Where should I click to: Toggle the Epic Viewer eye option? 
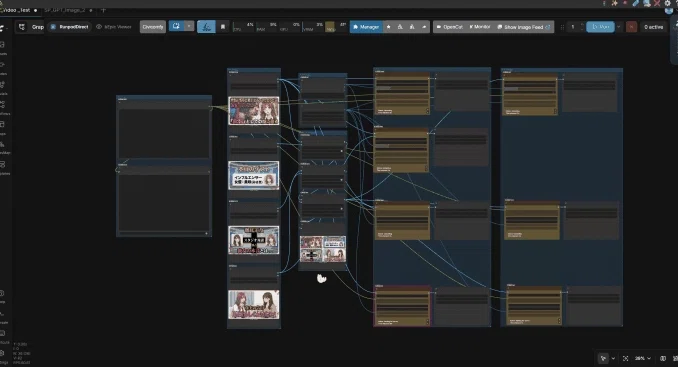pos(113,27)
